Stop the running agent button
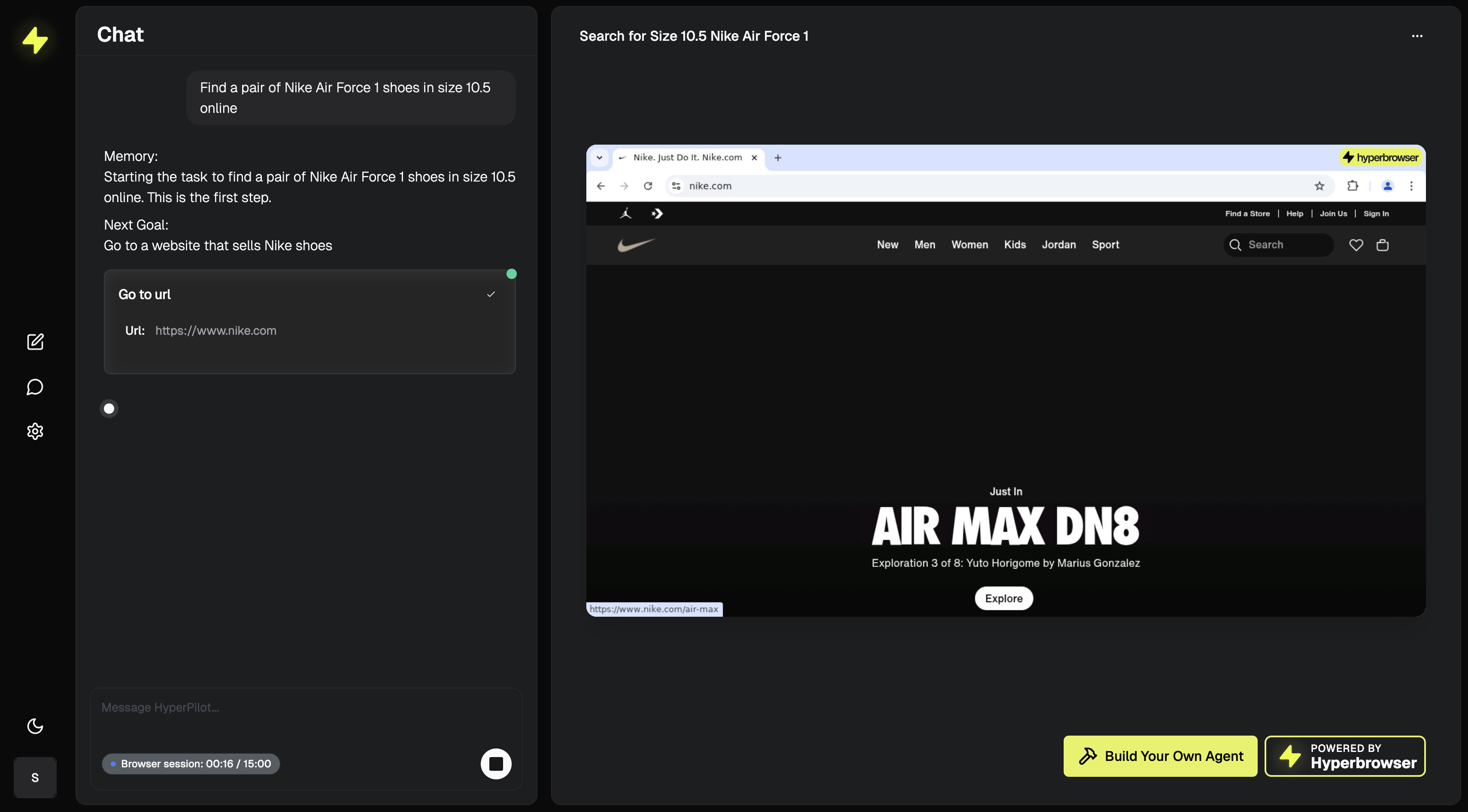This screenshot has height=812, width=1468. click(x=496, y=764)
